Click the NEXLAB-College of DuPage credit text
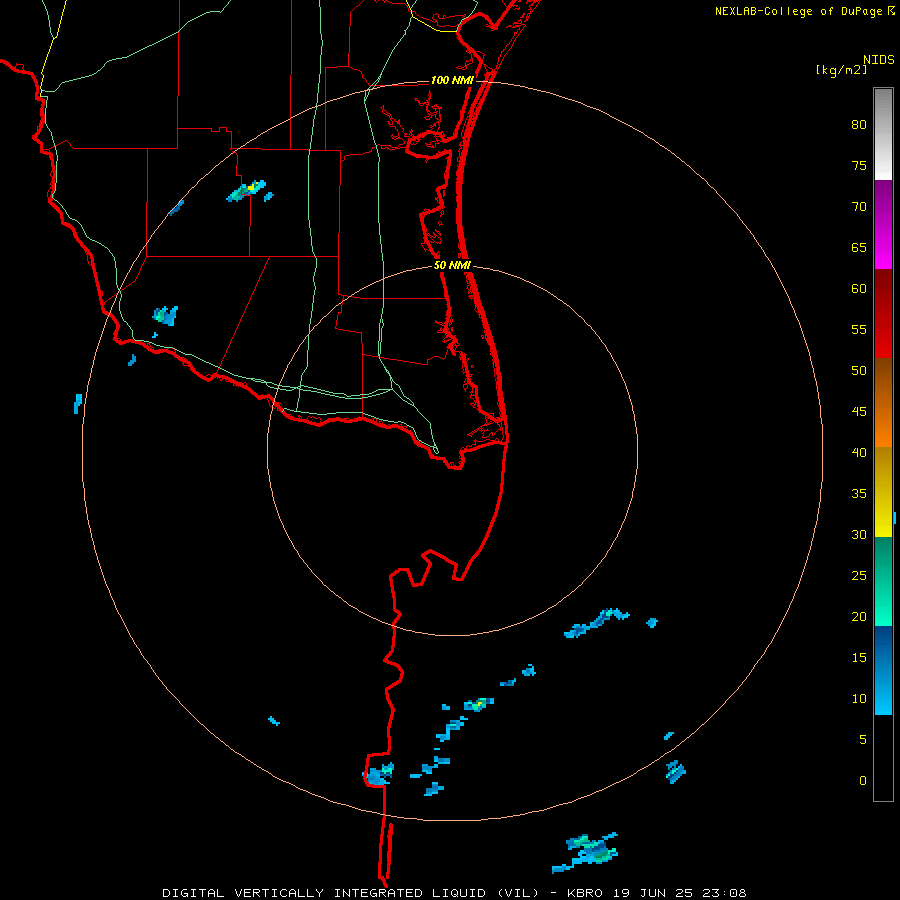 (798, 11)
